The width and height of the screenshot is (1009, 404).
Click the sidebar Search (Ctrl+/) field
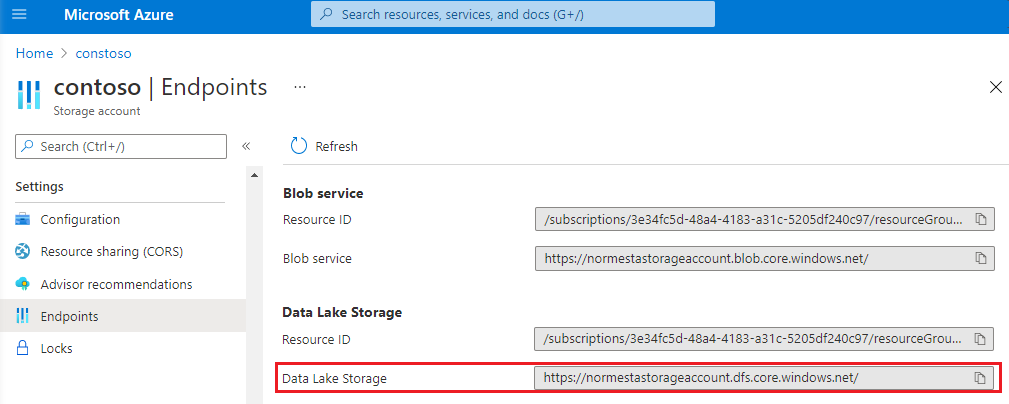pyautogui.click(x=121, y=146)
